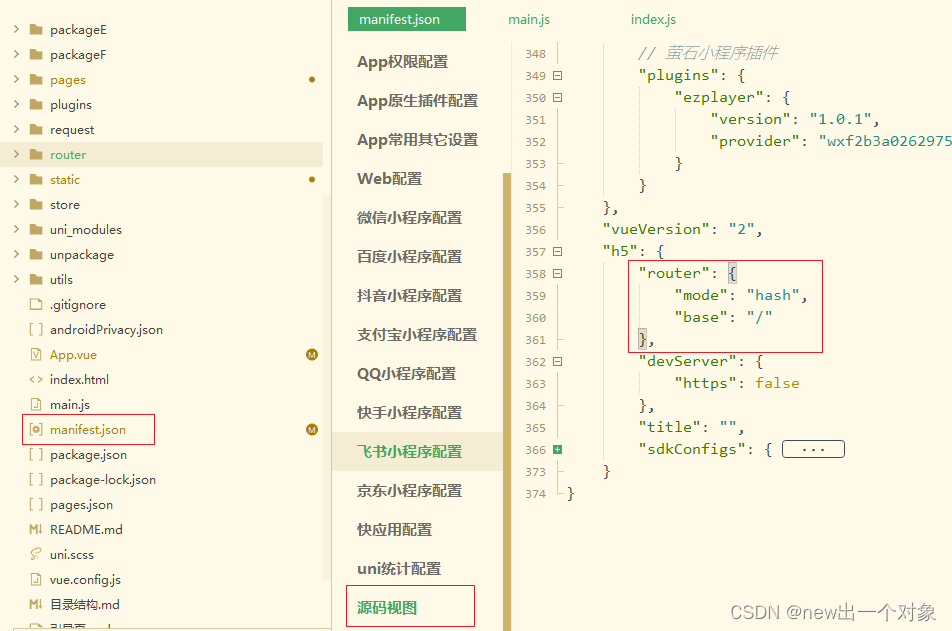This screenshot has height=631, width=952.
Task: Click the JSON brackets icon next to package.json
Action: tap(38, 454)
